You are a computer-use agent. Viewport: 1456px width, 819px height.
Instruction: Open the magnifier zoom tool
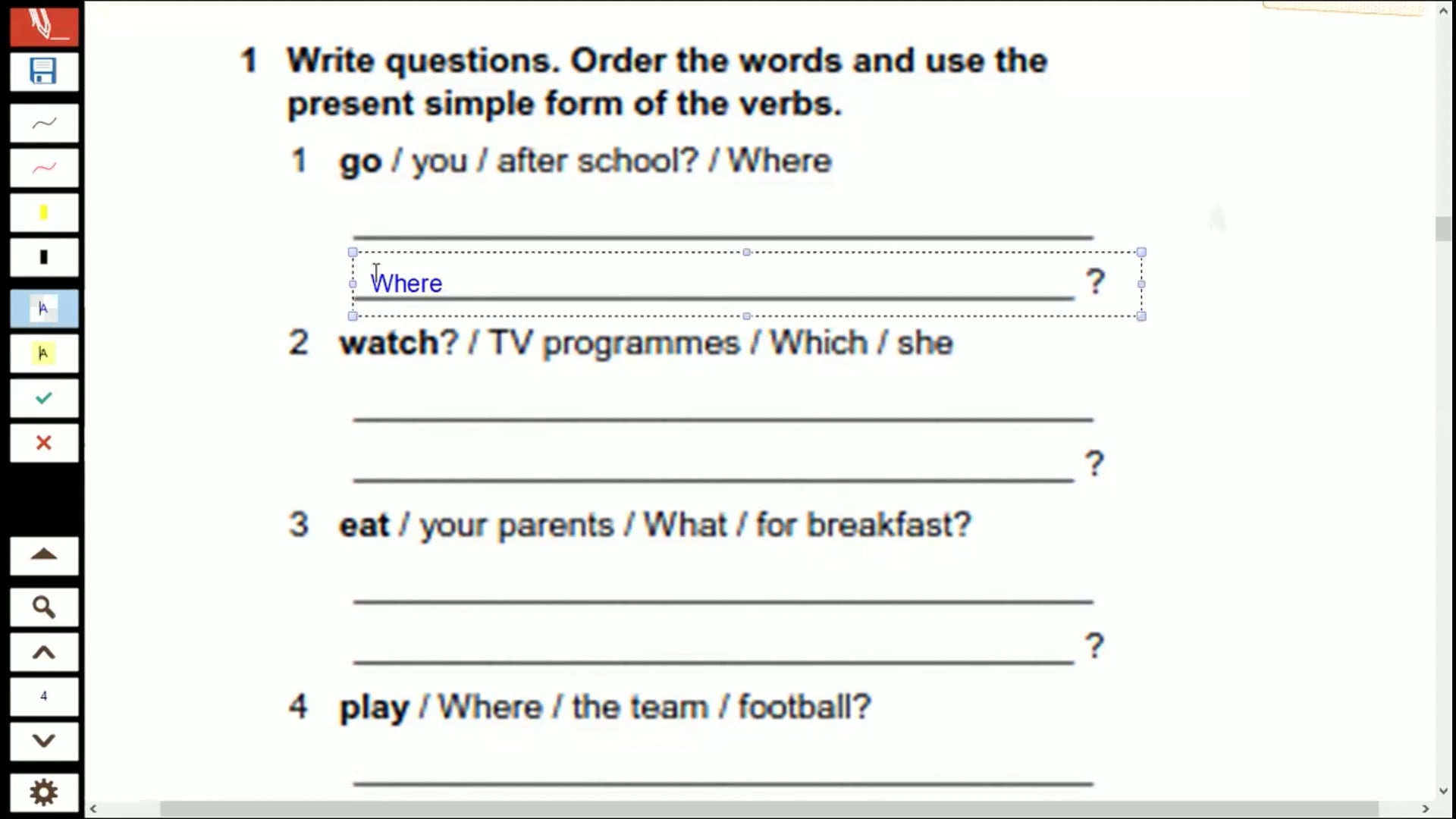(x=44, y=607)
